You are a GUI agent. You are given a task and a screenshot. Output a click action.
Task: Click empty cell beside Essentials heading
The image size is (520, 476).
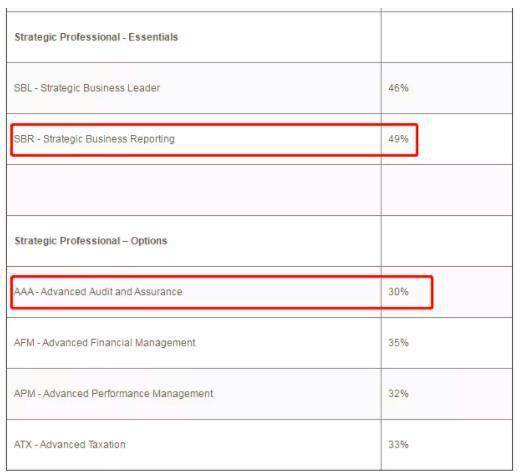[x=447, y=37]
